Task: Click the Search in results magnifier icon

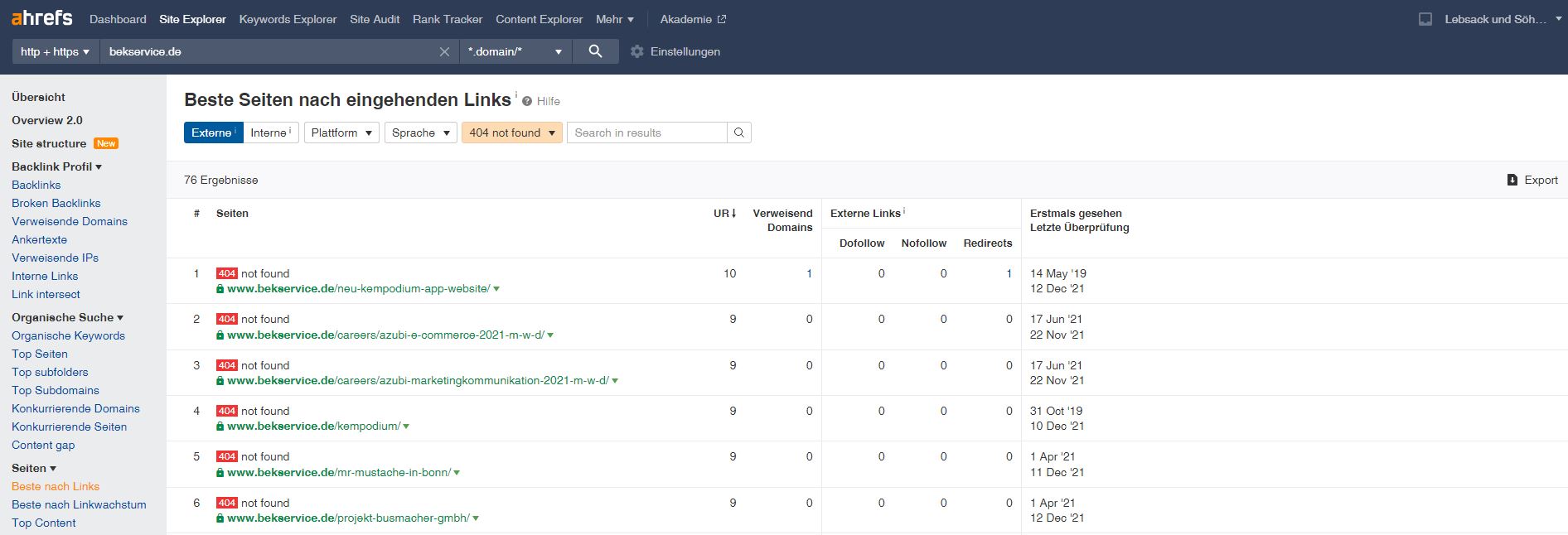Action: pyautogui.click(x=739, y=133)
